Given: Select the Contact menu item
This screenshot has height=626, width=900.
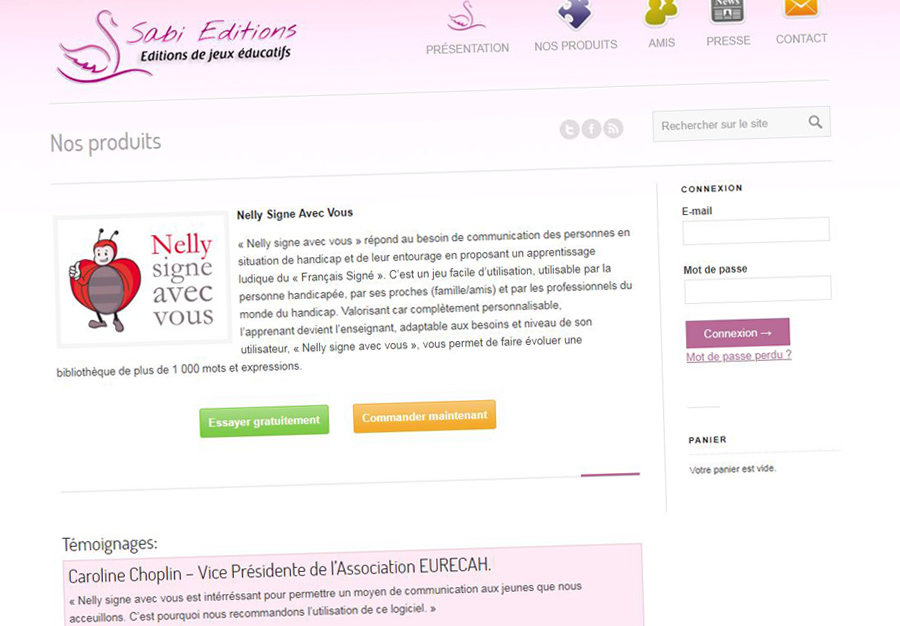Looking at the screenshot, I should tap(801, 39).
